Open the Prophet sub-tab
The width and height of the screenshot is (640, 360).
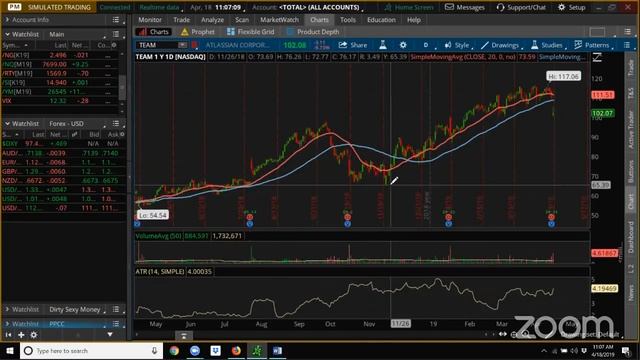point(198,31)
